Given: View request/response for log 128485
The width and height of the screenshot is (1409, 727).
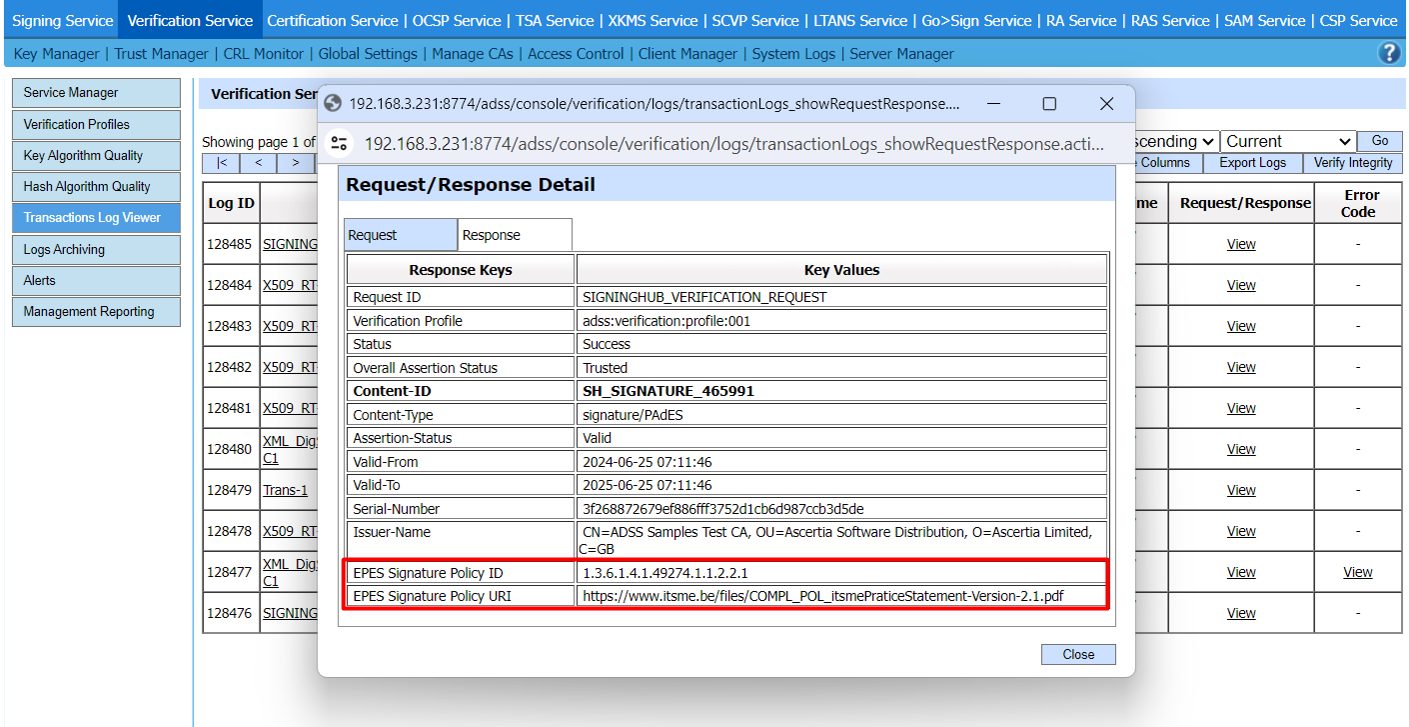Looking at the screenshot, I should 1240,244.
